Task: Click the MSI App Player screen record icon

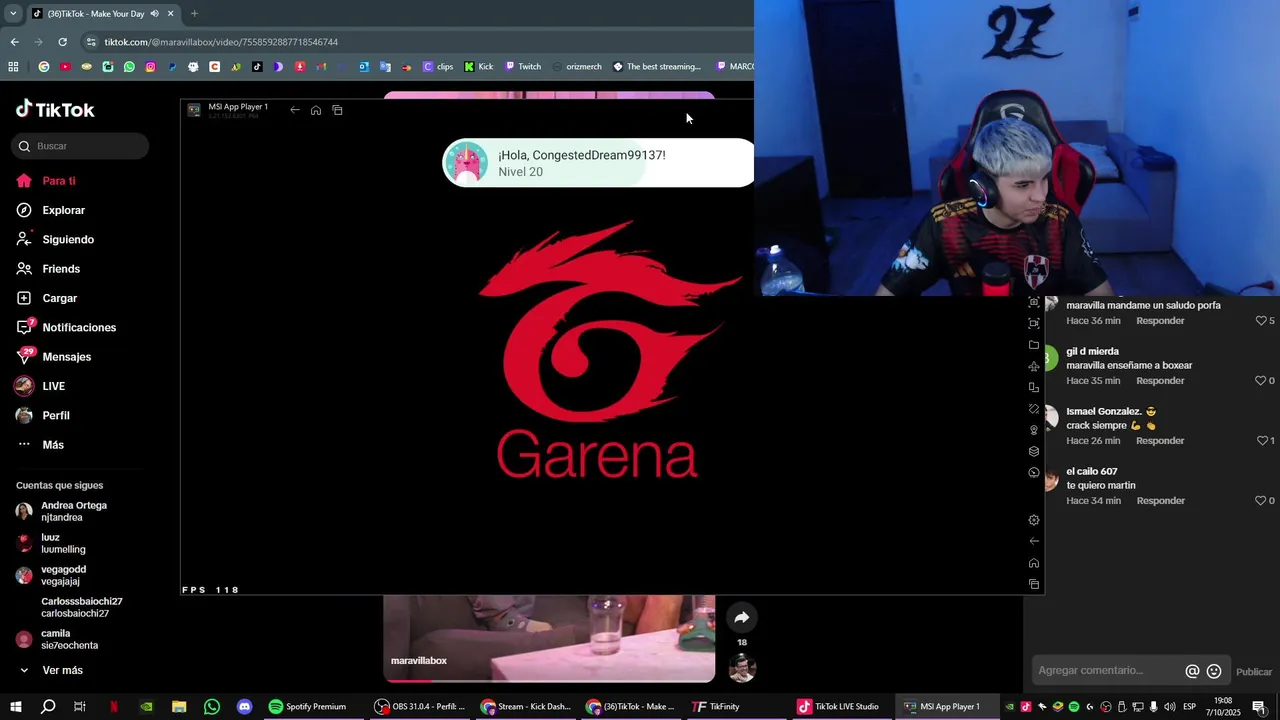Action: [1034, 323]
